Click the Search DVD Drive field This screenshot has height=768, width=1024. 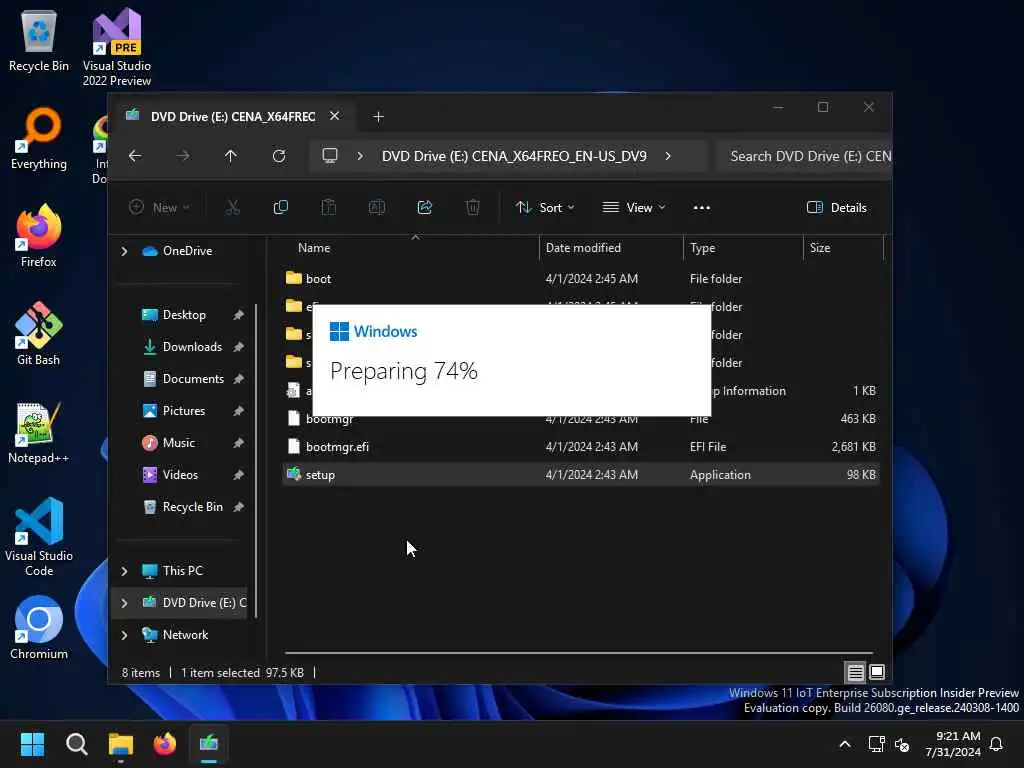805,156
